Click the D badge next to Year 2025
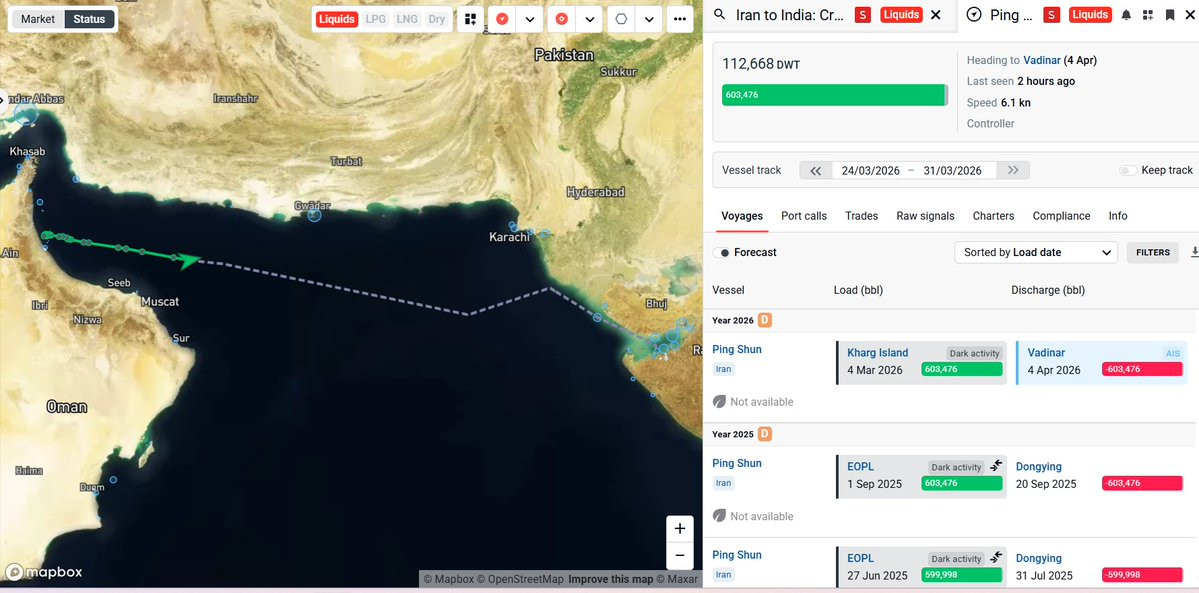The width and height of the screenshot is (1199, 593). coord(765,434)
